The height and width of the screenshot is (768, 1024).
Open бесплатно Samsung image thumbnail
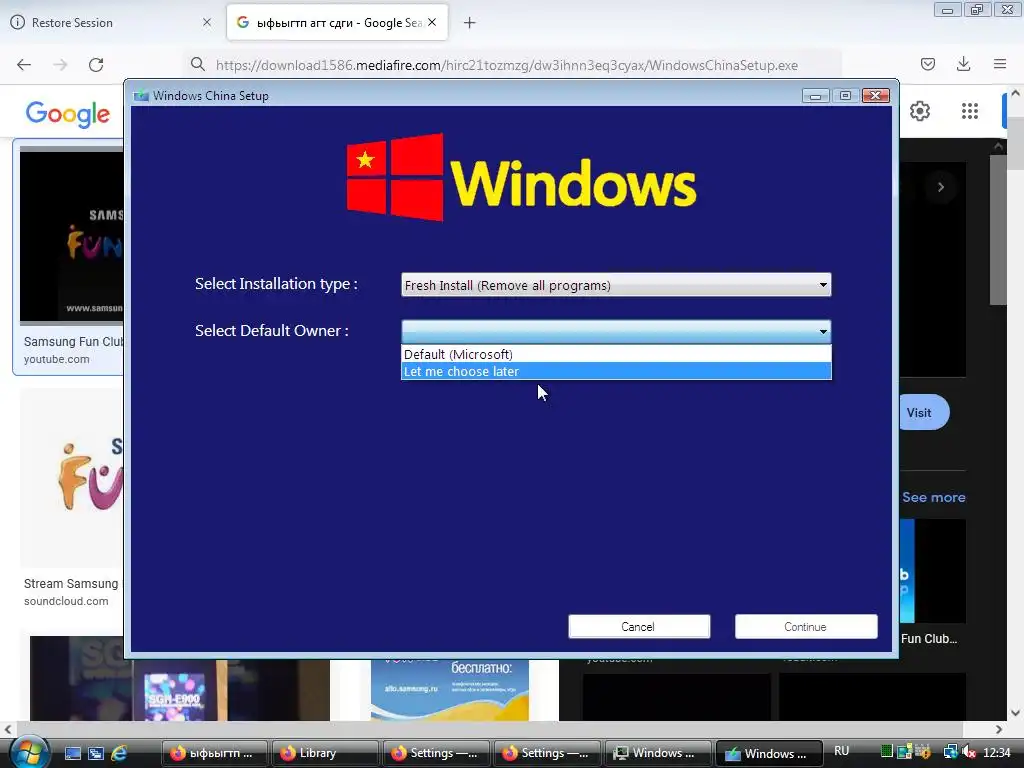pyautogui.click(x=450, y=690)
